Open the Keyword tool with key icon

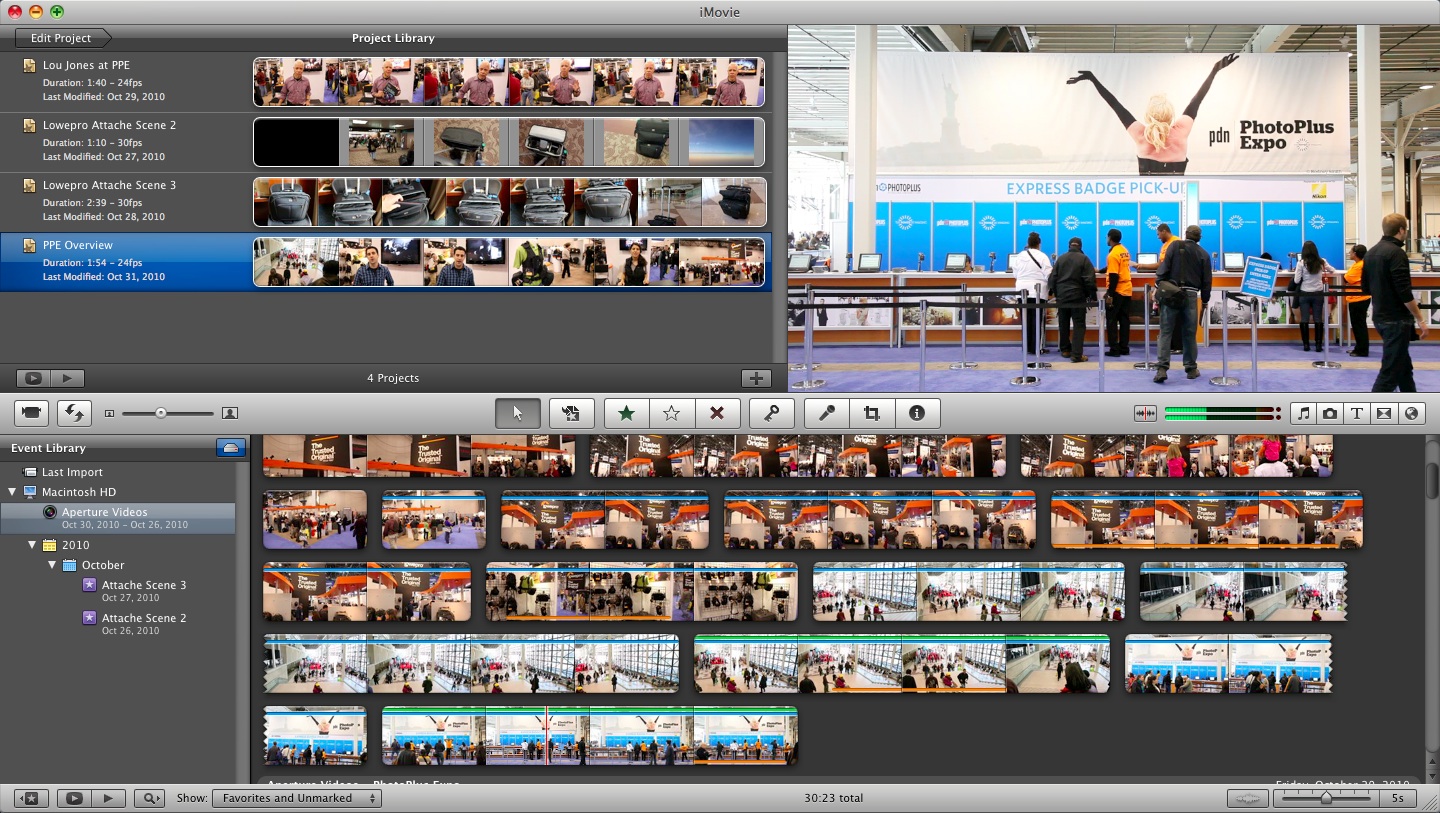coord(771,413)
